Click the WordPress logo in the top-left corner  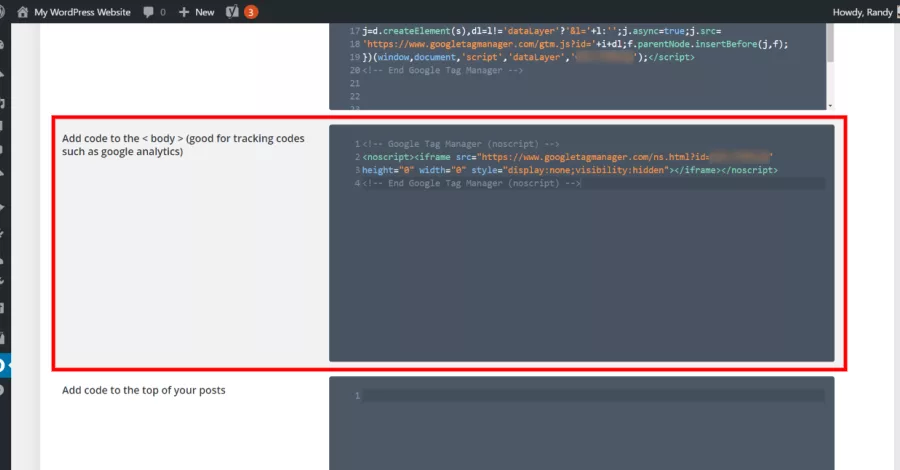pos(2,12)
